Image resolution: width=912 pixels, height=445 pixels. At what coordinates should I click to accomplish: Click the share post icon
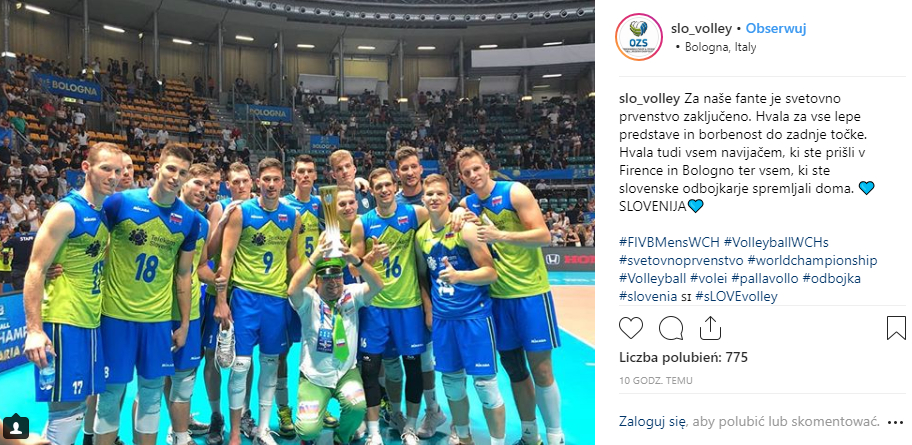click(710, 327)
